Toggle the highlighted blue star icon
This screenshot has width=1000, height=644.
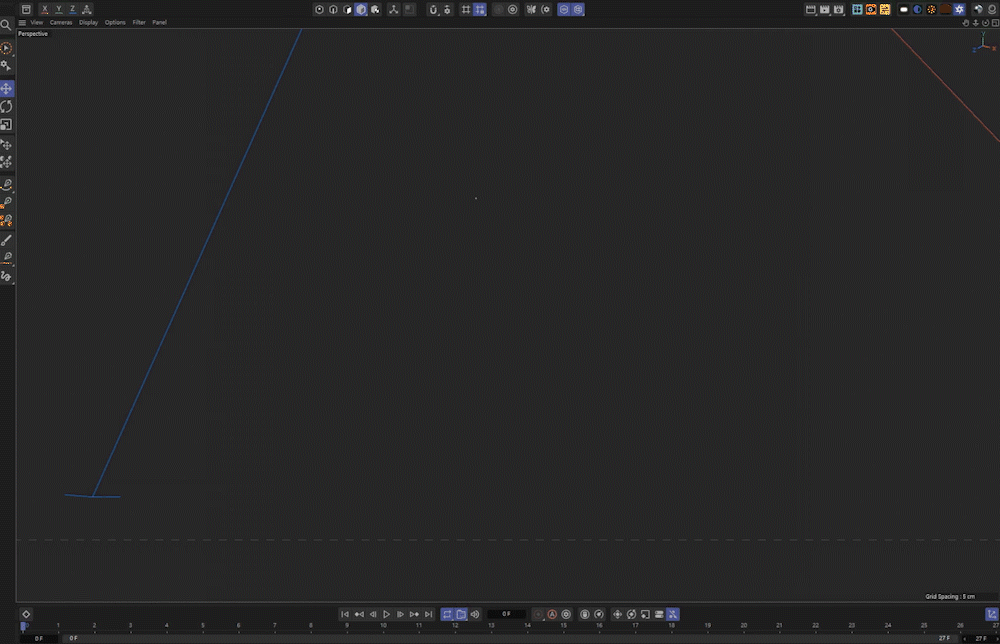960,10
